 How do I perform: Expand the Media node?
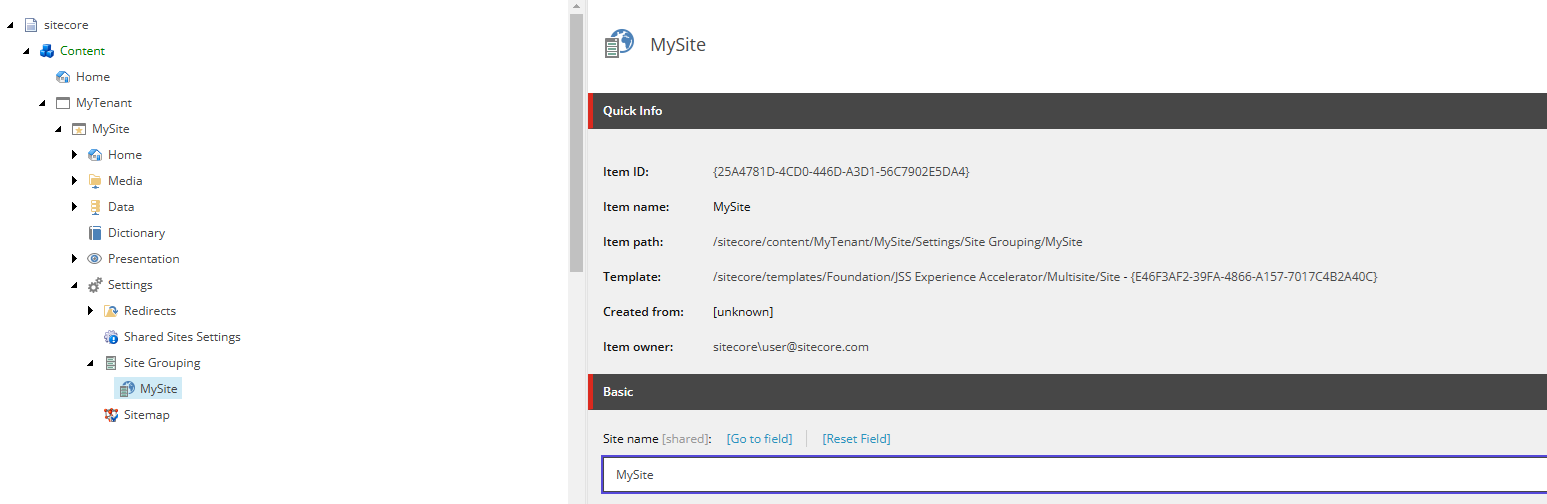click(75, 180)
